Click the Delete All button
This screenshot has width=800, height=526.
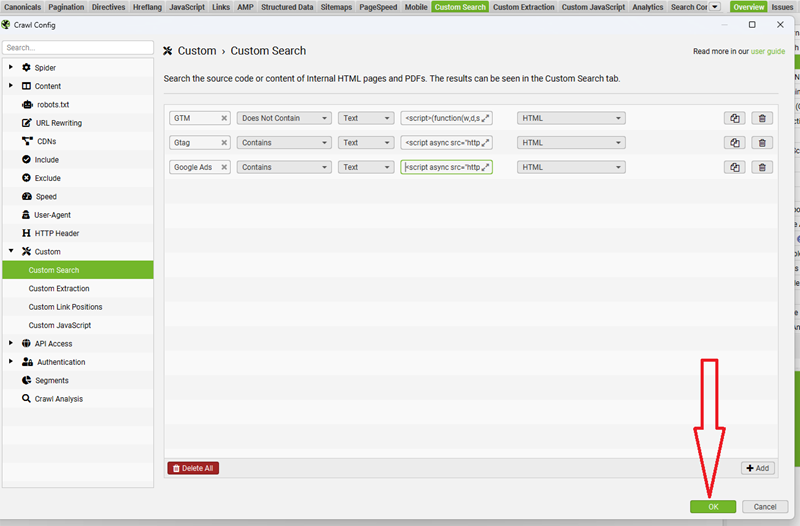pos(193,468)
